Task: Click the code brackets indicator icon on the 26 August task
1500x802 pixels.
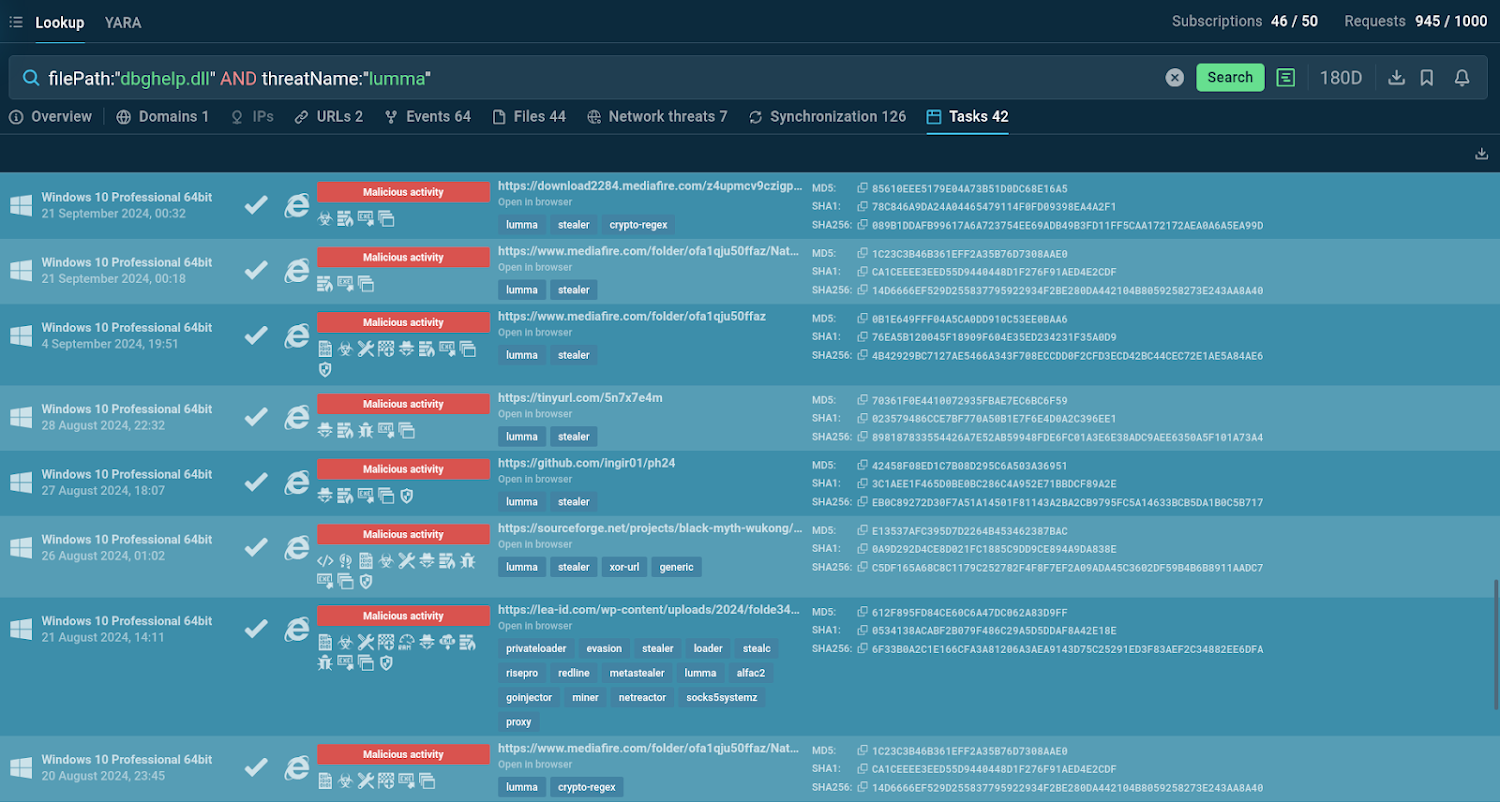Action: 325,561
